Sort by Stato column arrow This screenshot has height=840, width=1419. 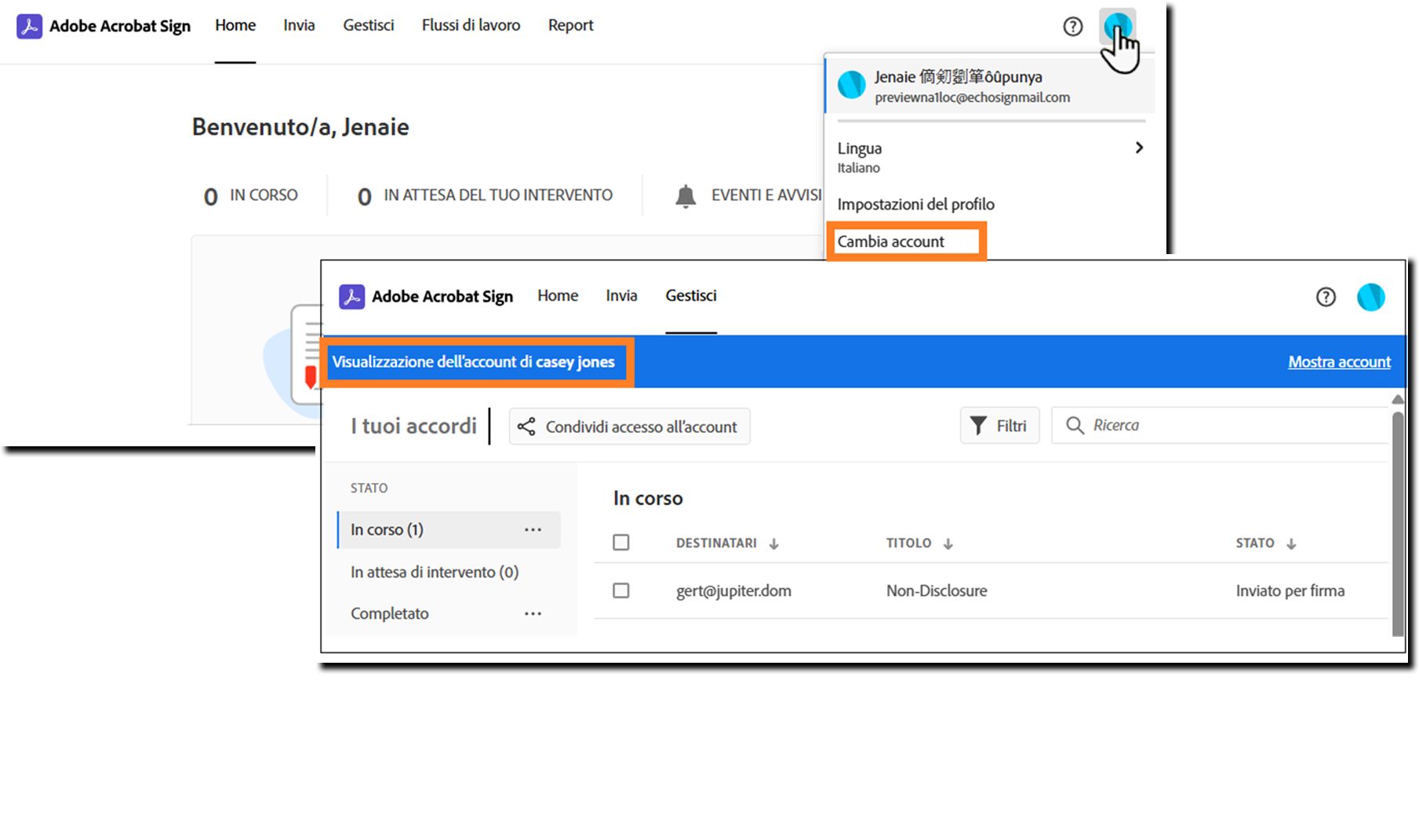[1291, 544]
